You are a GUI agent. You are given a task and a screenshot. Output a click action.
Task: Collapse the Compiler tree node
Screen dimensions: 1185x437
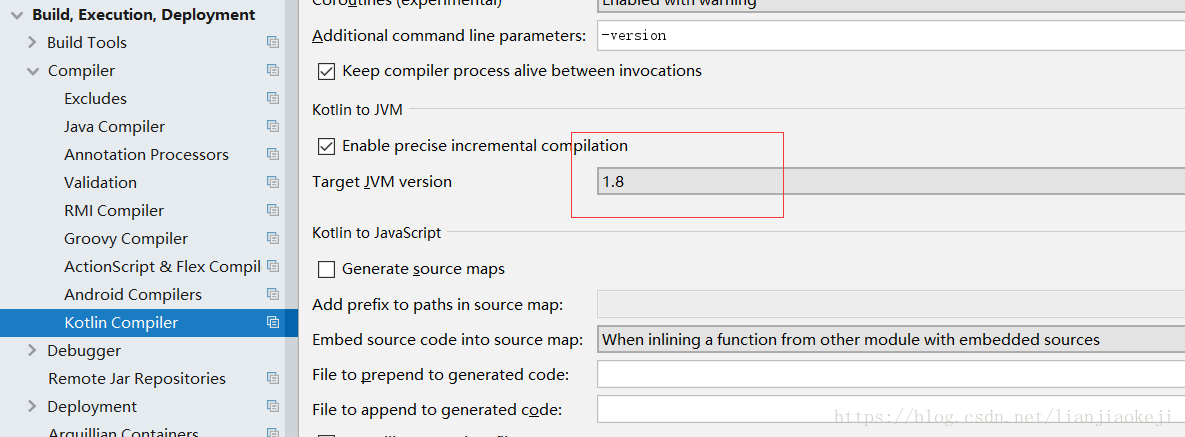[33, 70]
